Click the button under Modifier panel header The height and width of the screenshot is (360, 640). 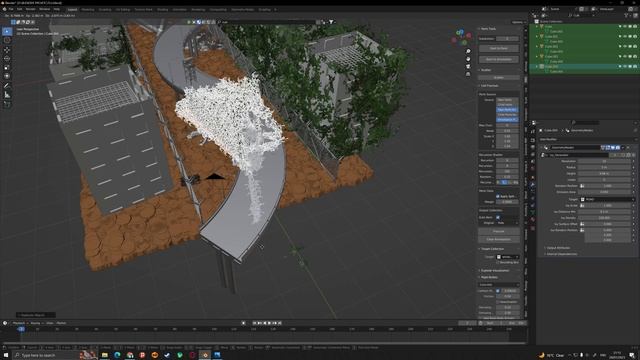click(498, 78)
